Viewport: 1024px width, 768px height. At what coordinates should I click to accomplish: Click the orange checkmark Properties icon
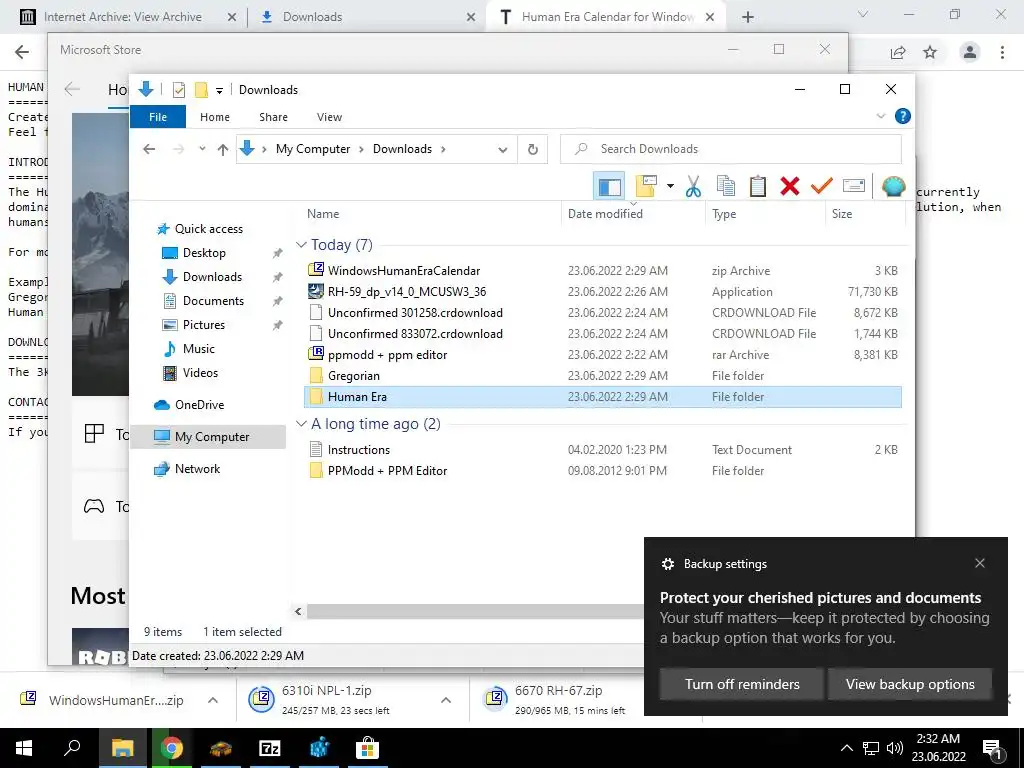[x=822, y=187]
